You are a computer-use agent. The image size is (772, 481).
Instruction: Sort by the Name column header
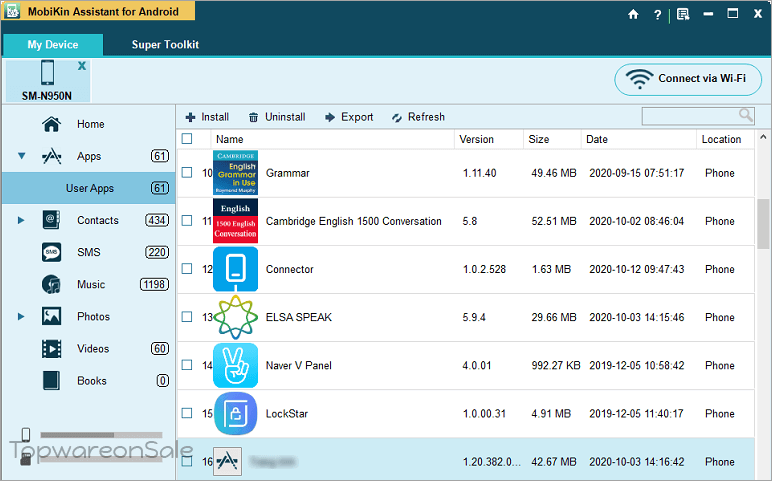[332, 139]
